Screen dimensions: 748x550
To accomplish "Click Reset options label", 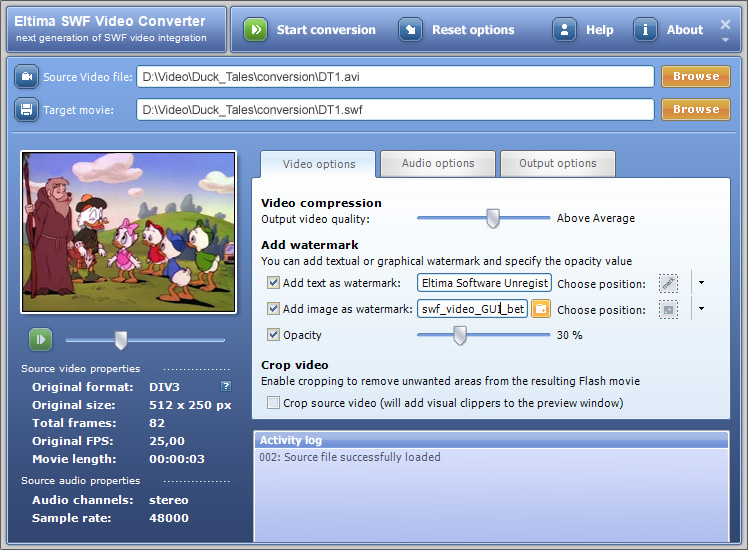I will pyautogui.click(x=473, y=30).
